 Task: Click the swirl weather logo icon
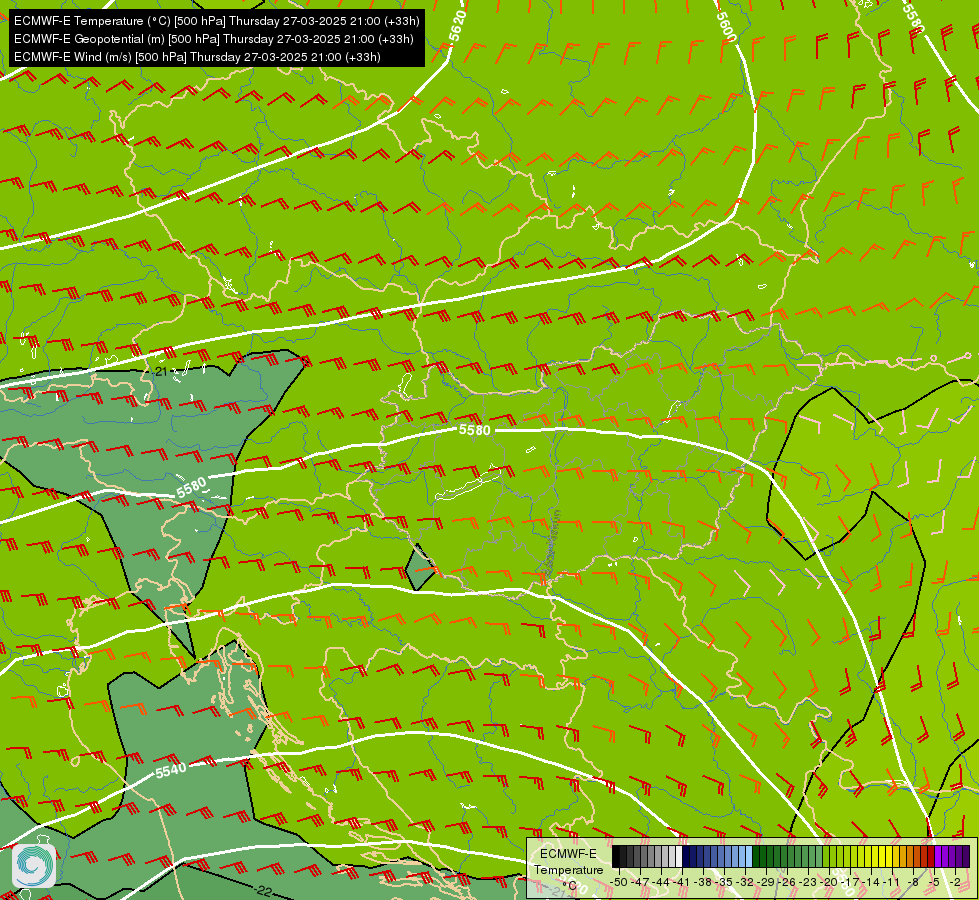tap(34, 865)
